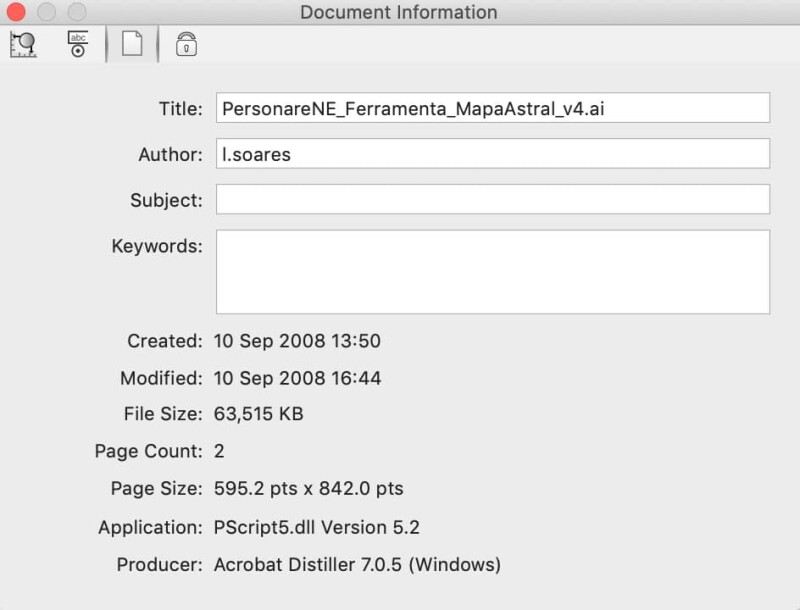Click the grayed-out zoom window button
The image size is (800, 610).
coord(75,13)
